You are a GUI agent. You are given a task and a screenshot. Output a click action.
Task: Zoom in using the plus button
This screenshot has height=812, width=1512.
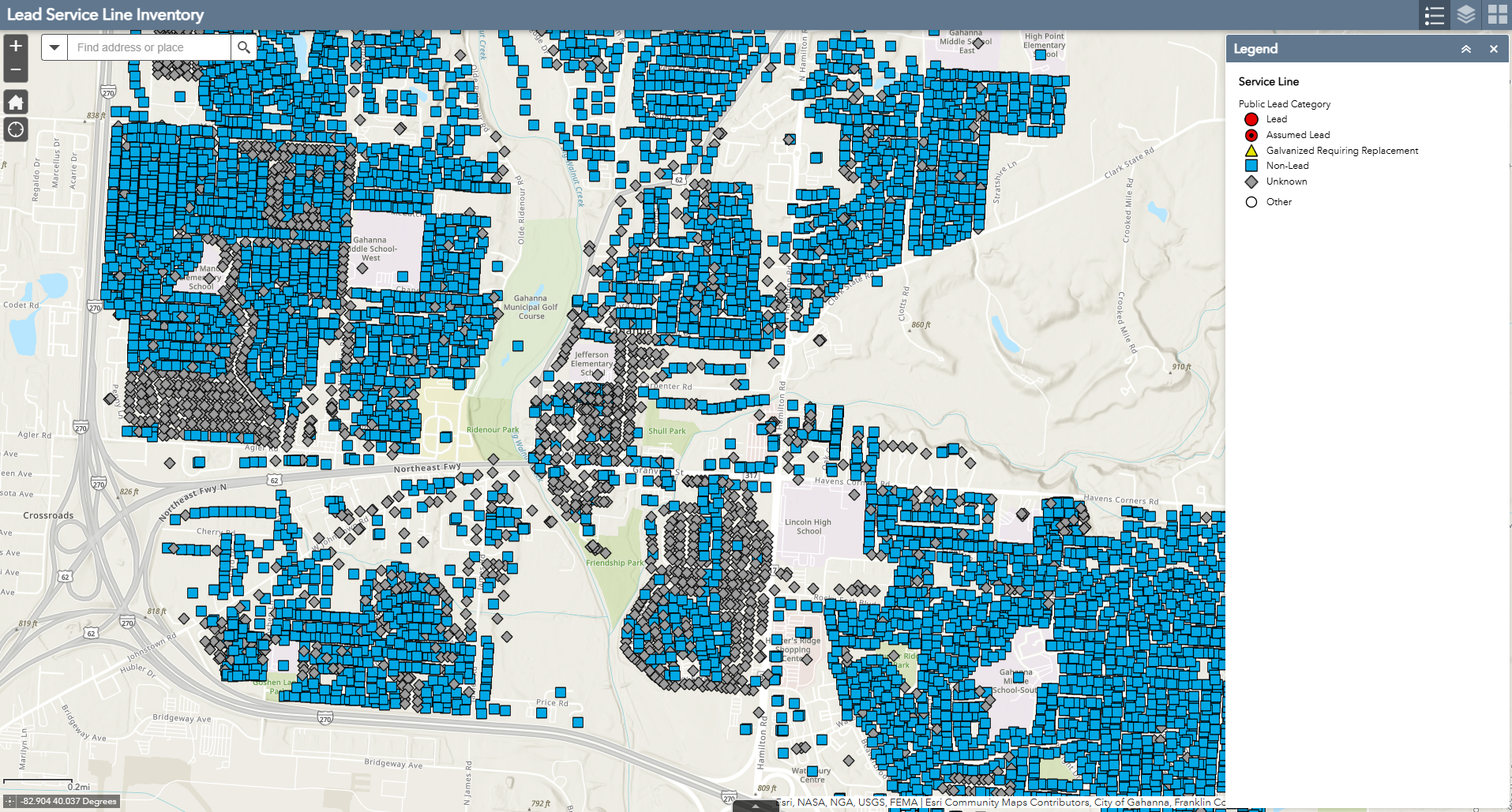coord(15,46)
